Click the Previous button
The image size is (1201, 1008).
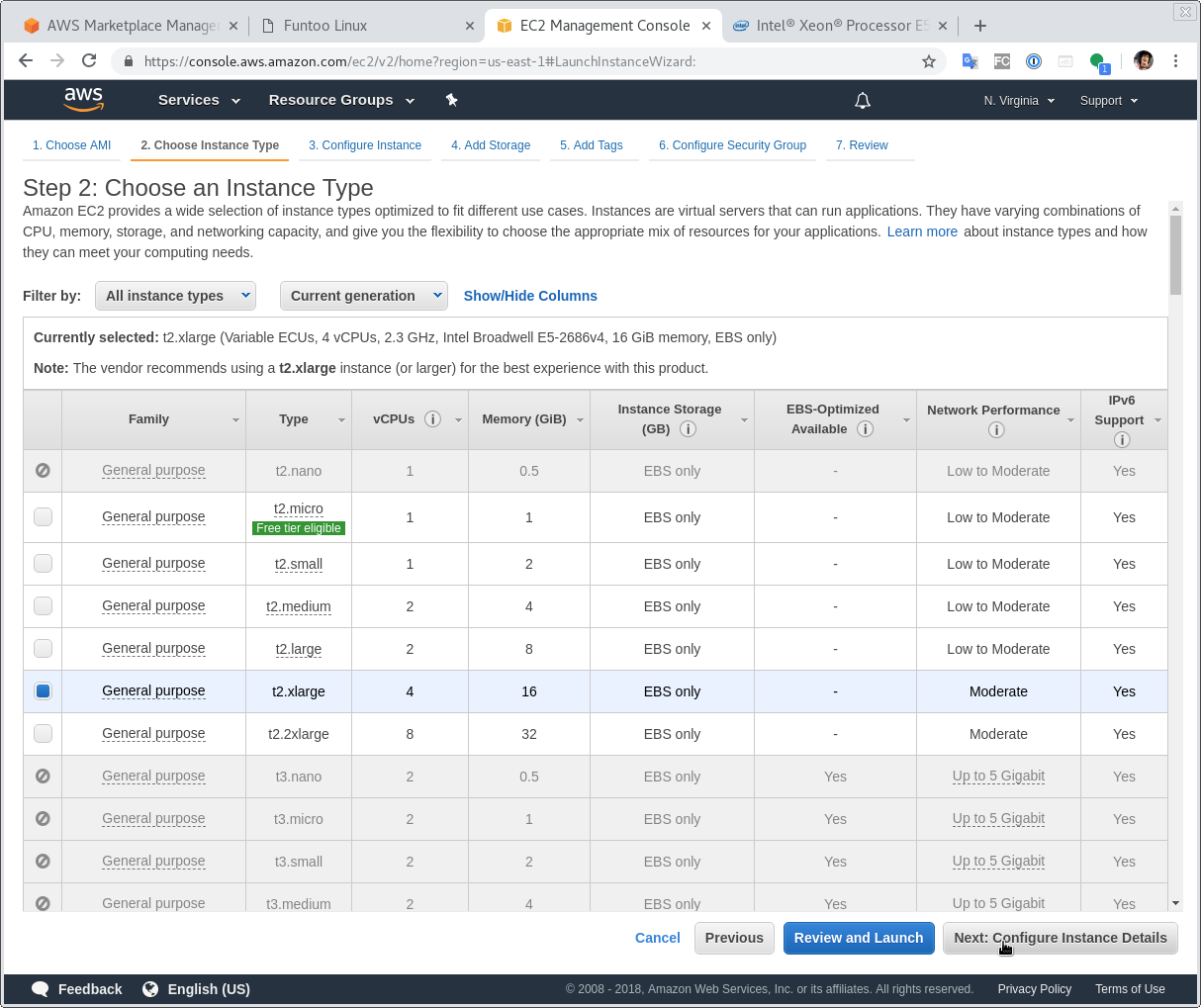(734, 938)
